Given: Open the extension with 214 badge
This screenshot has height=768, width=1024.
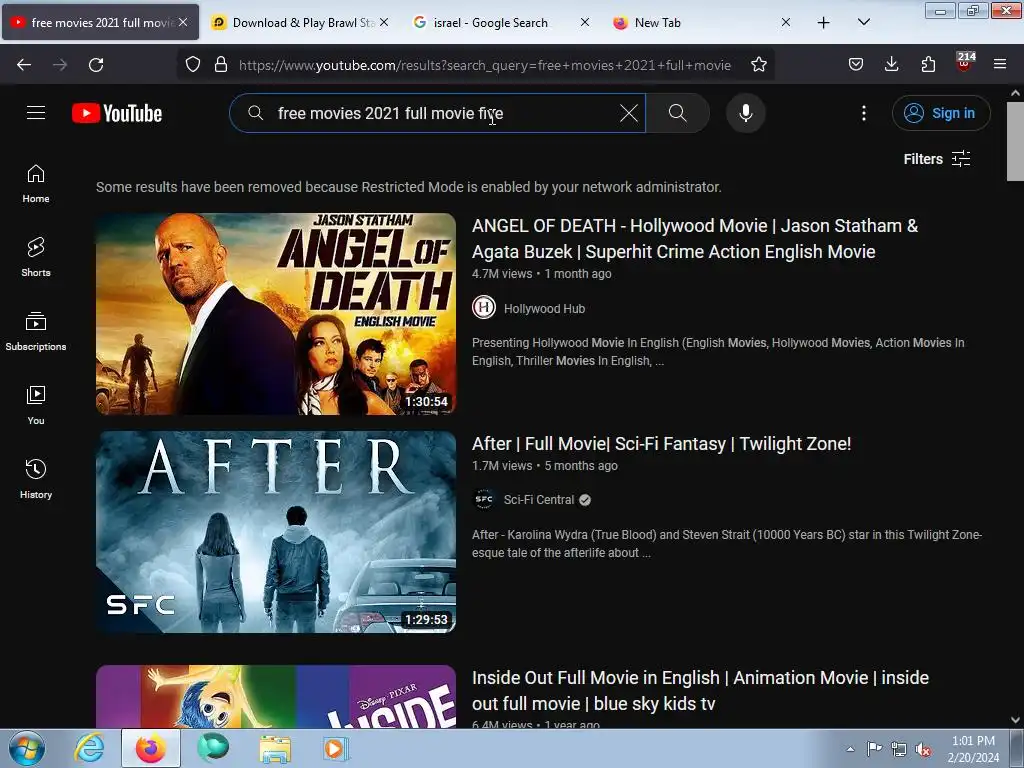Looking at the screenshot, I should tap(965, 62).
